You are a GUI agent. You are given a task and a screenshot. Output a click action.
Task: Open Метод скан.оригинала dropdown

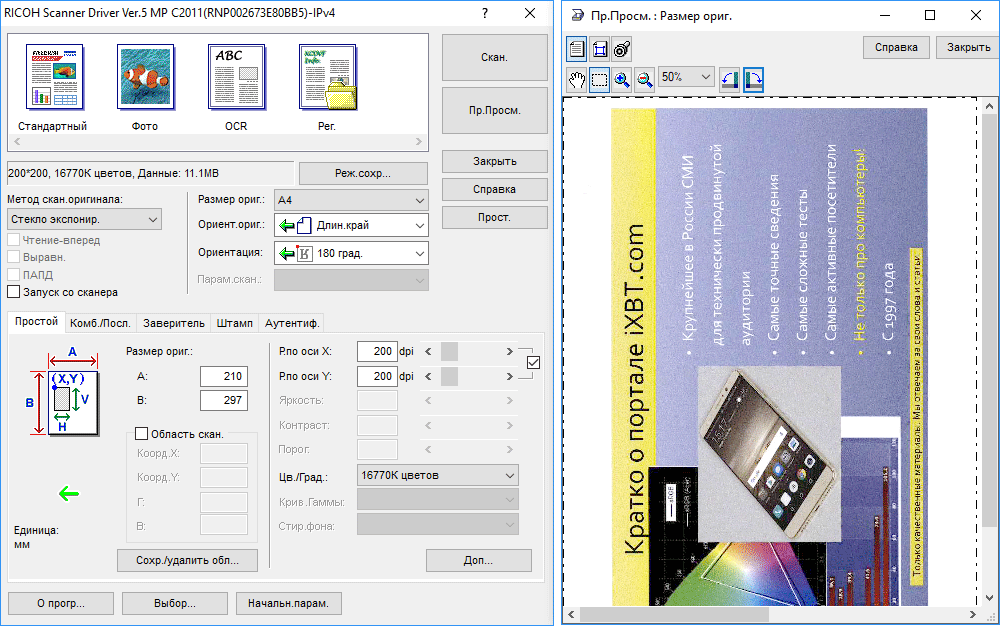tap(84, 219)
